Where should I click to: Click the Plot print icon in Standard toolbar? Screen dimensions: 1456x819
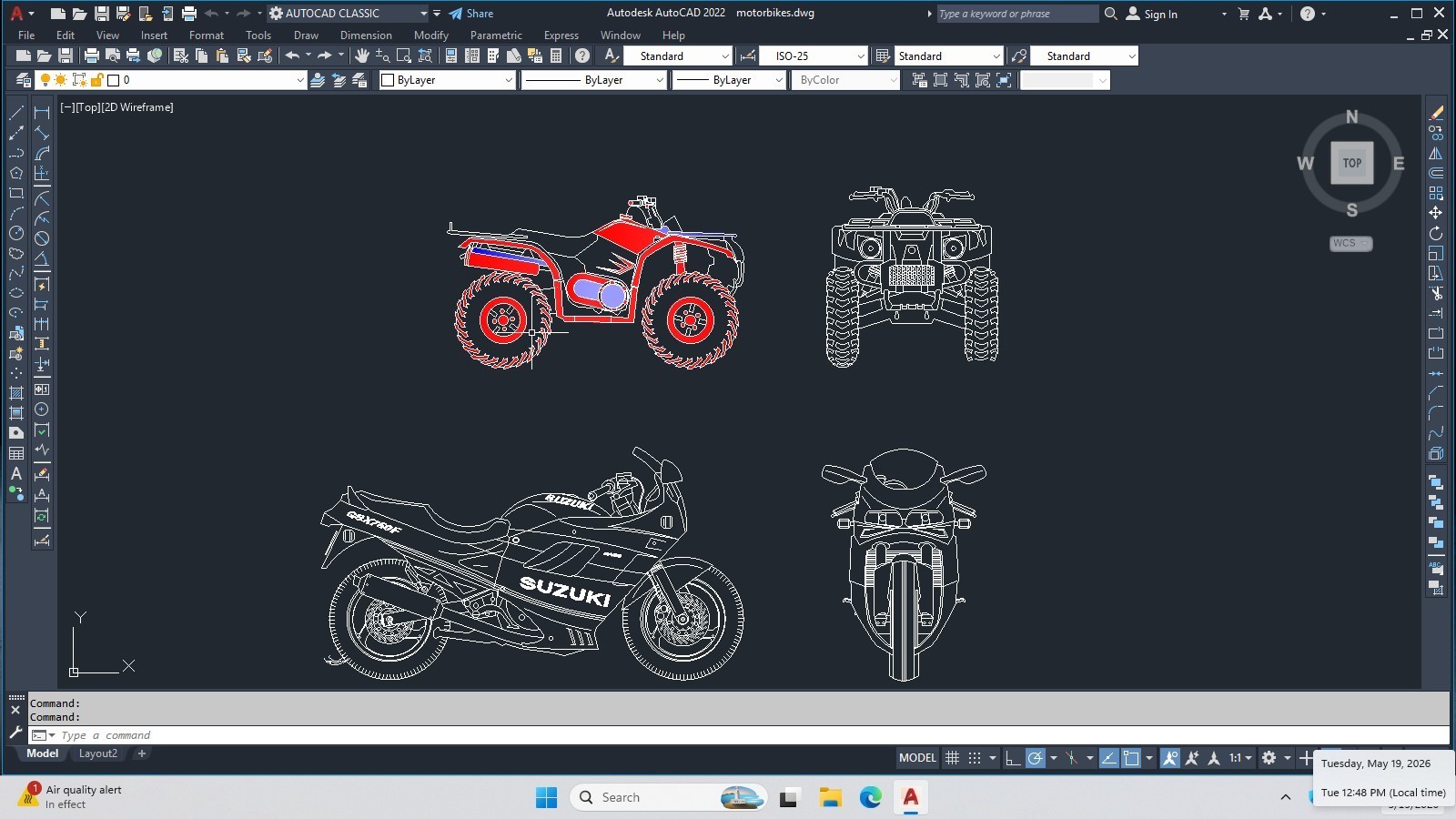point(91,56)
